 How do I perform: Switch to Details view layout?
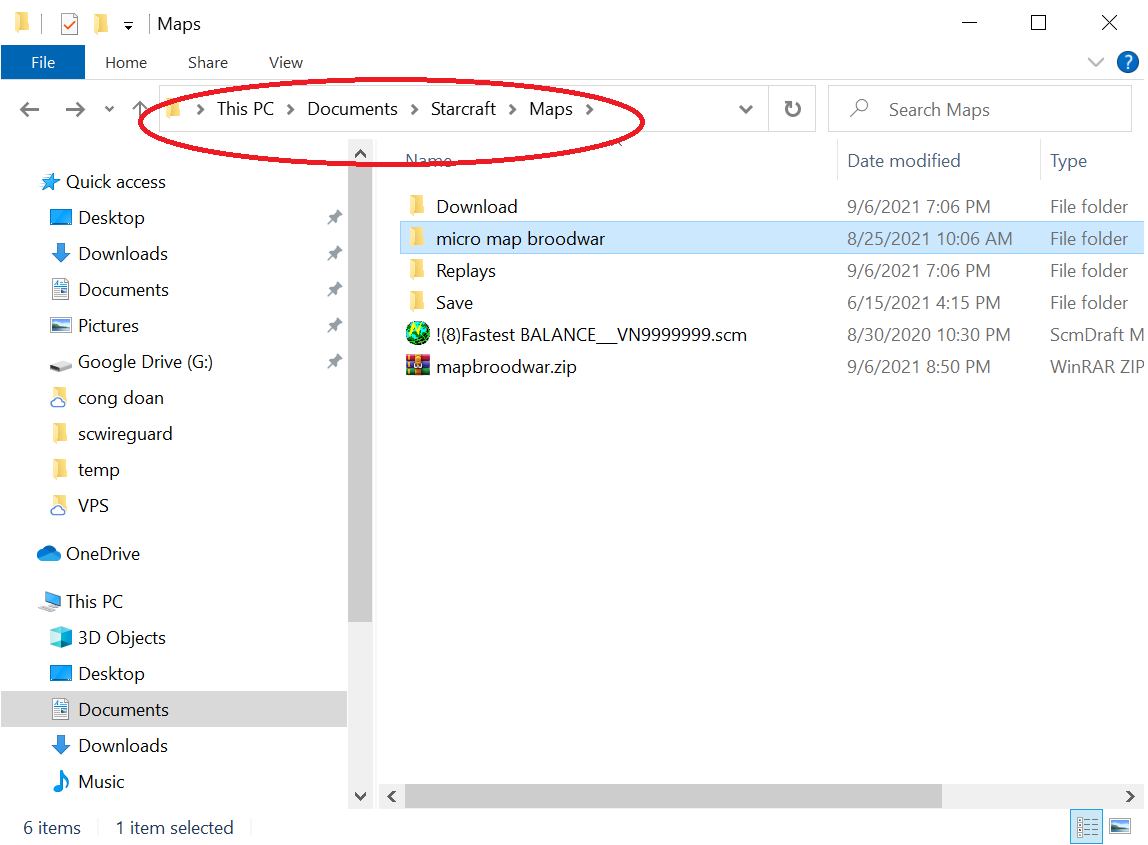[x=1086, y=827]
